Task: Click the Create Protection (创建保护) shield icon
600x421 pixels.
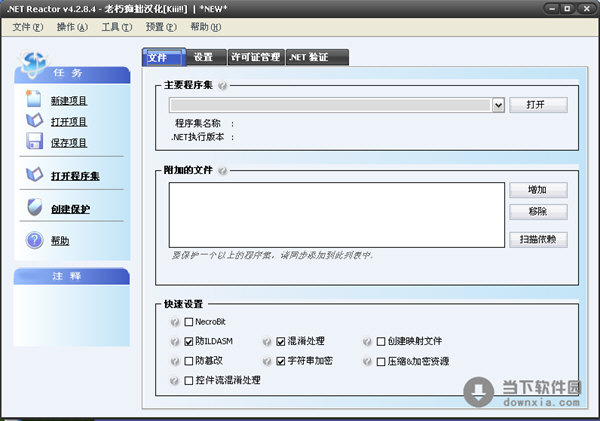Action: (34, 207)
